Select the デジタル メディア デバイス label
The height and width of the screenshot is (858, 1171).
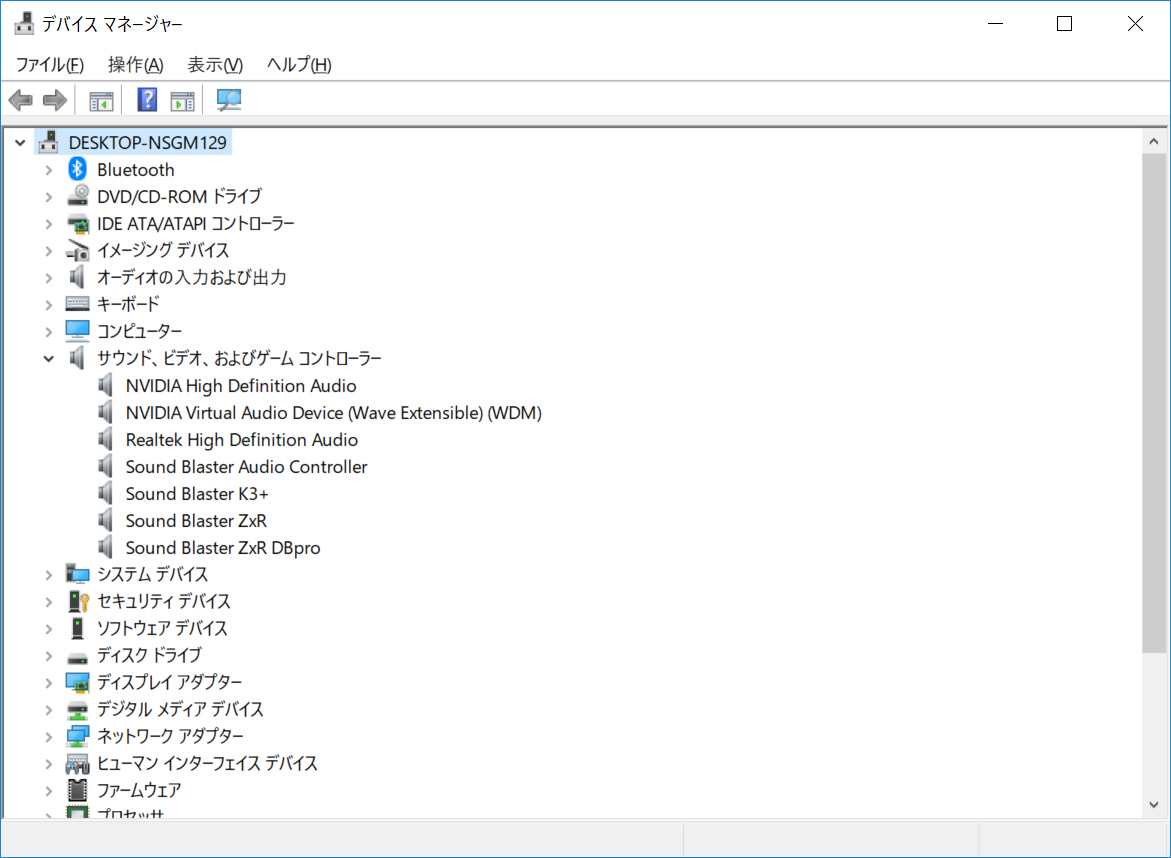click(180, 709)
